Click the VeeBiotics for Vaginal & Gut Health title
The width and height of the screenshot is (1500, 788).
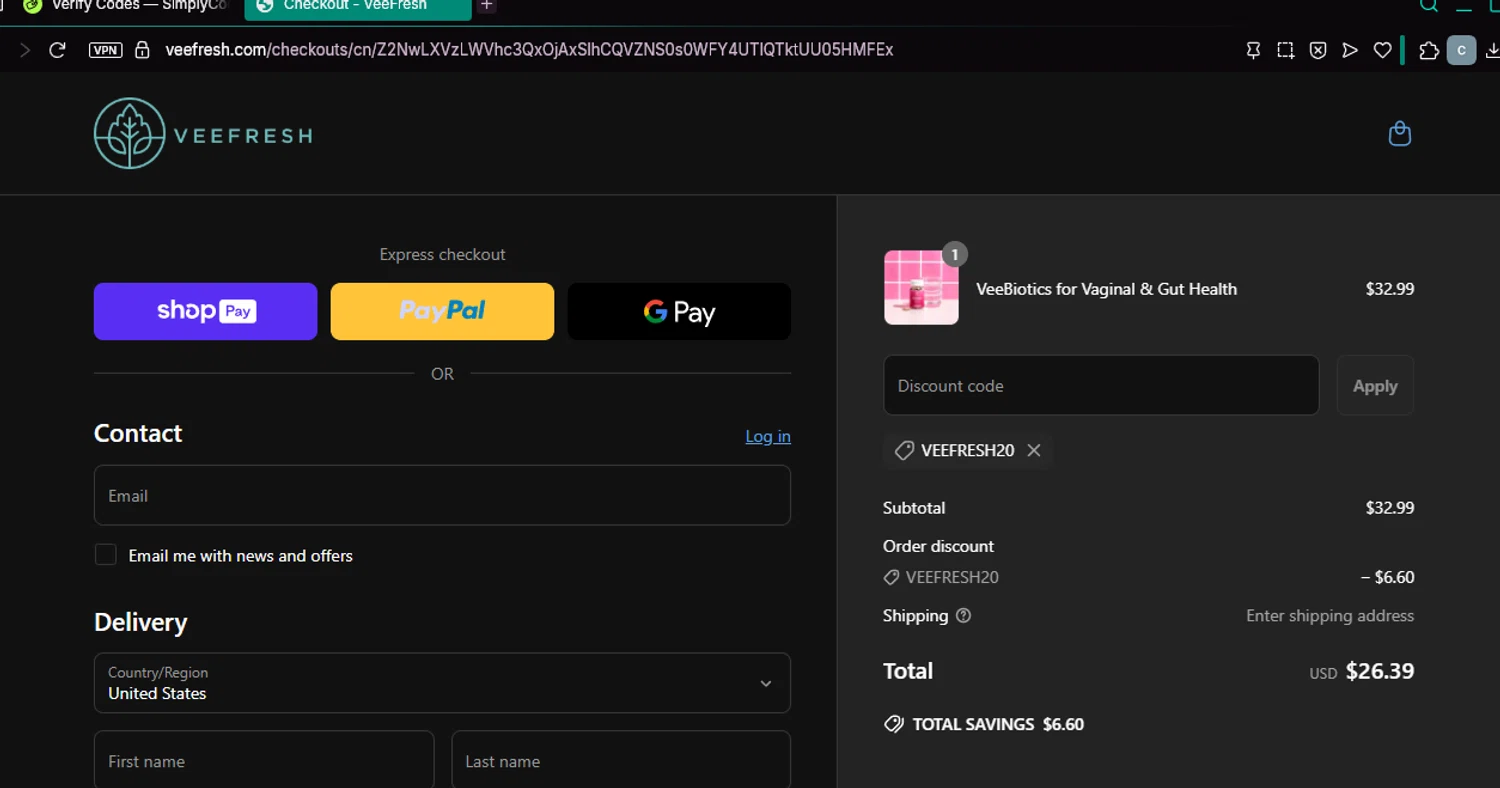coord(1106,289)
